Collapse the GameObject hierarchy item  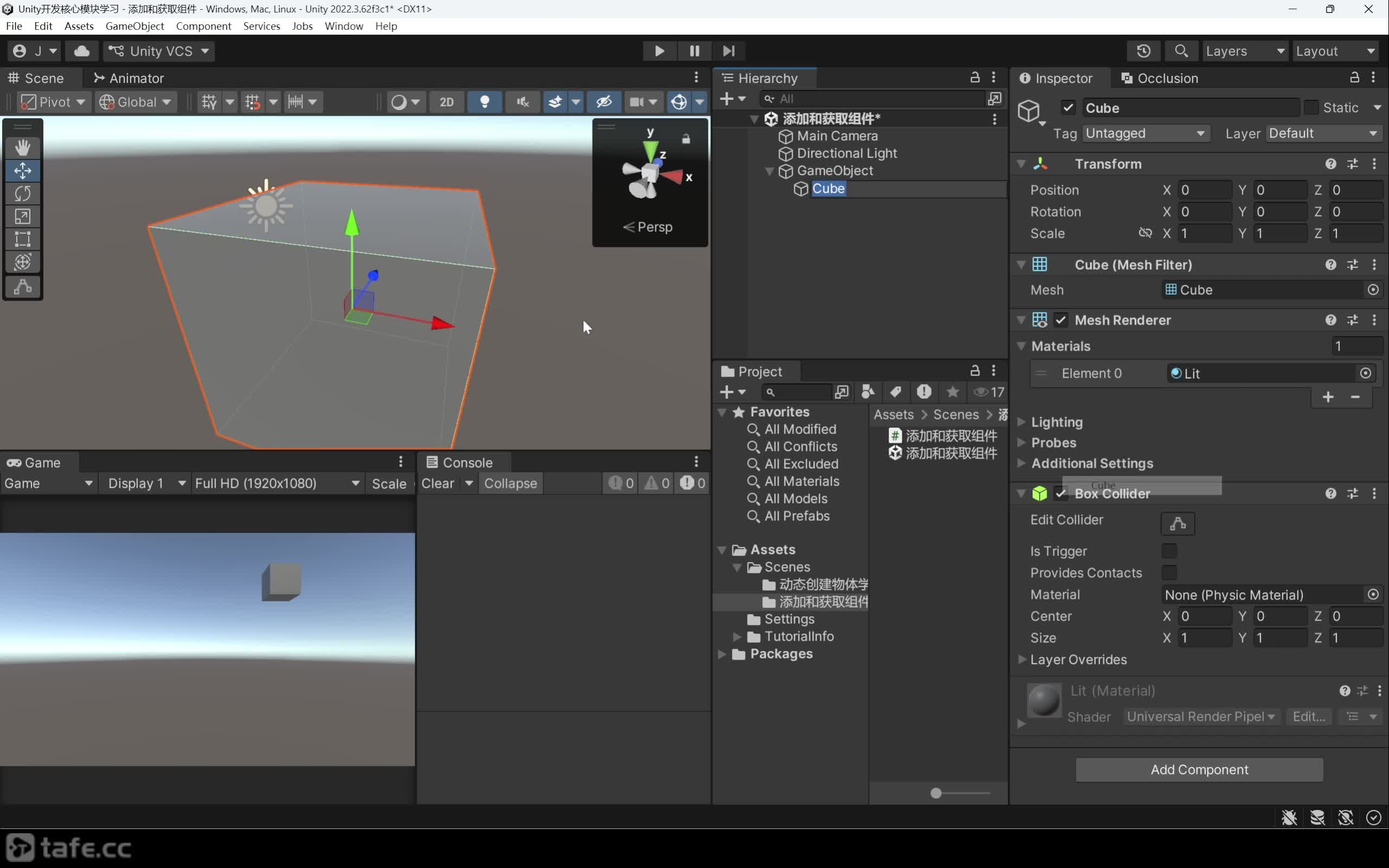point(770,171)
